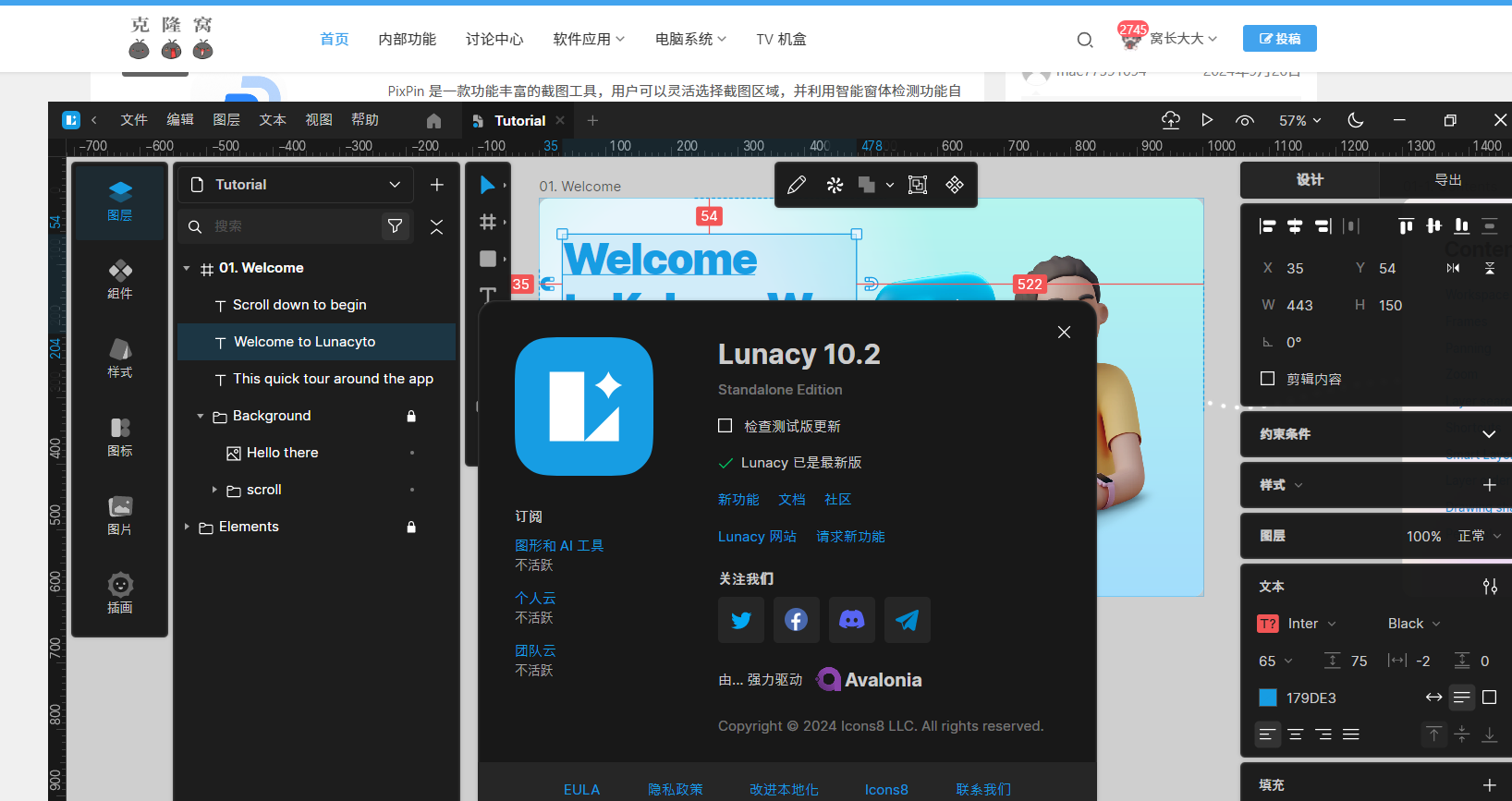Expand the scroll group

click(214, 490)
